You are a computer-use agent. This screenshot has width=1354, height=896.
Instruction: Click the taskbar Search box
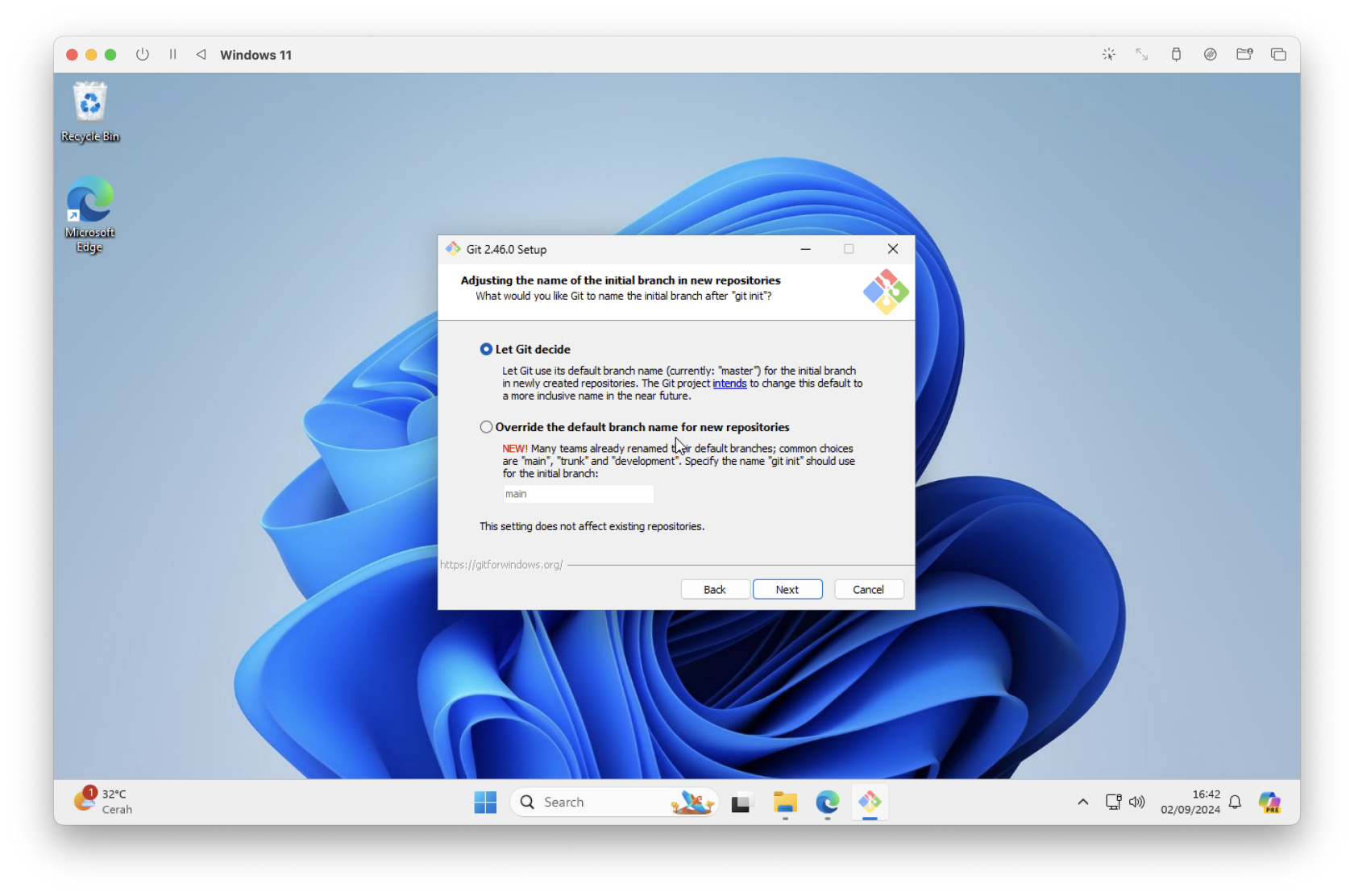[x=614, y=803]
